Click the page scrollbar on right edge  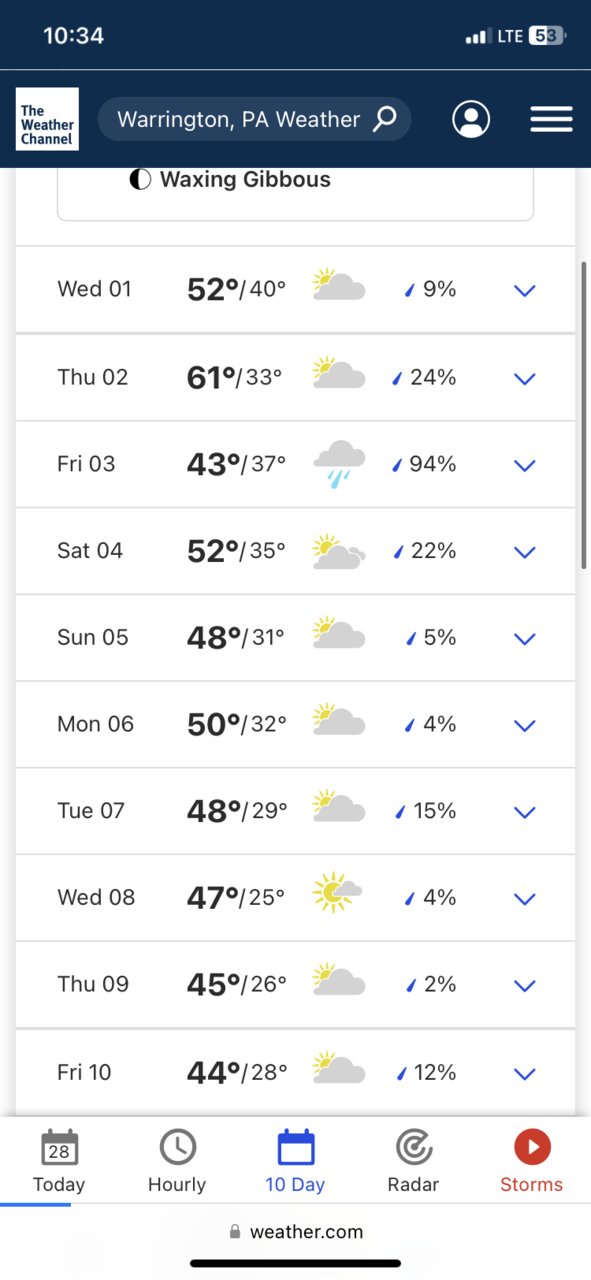tap(584, 416)
